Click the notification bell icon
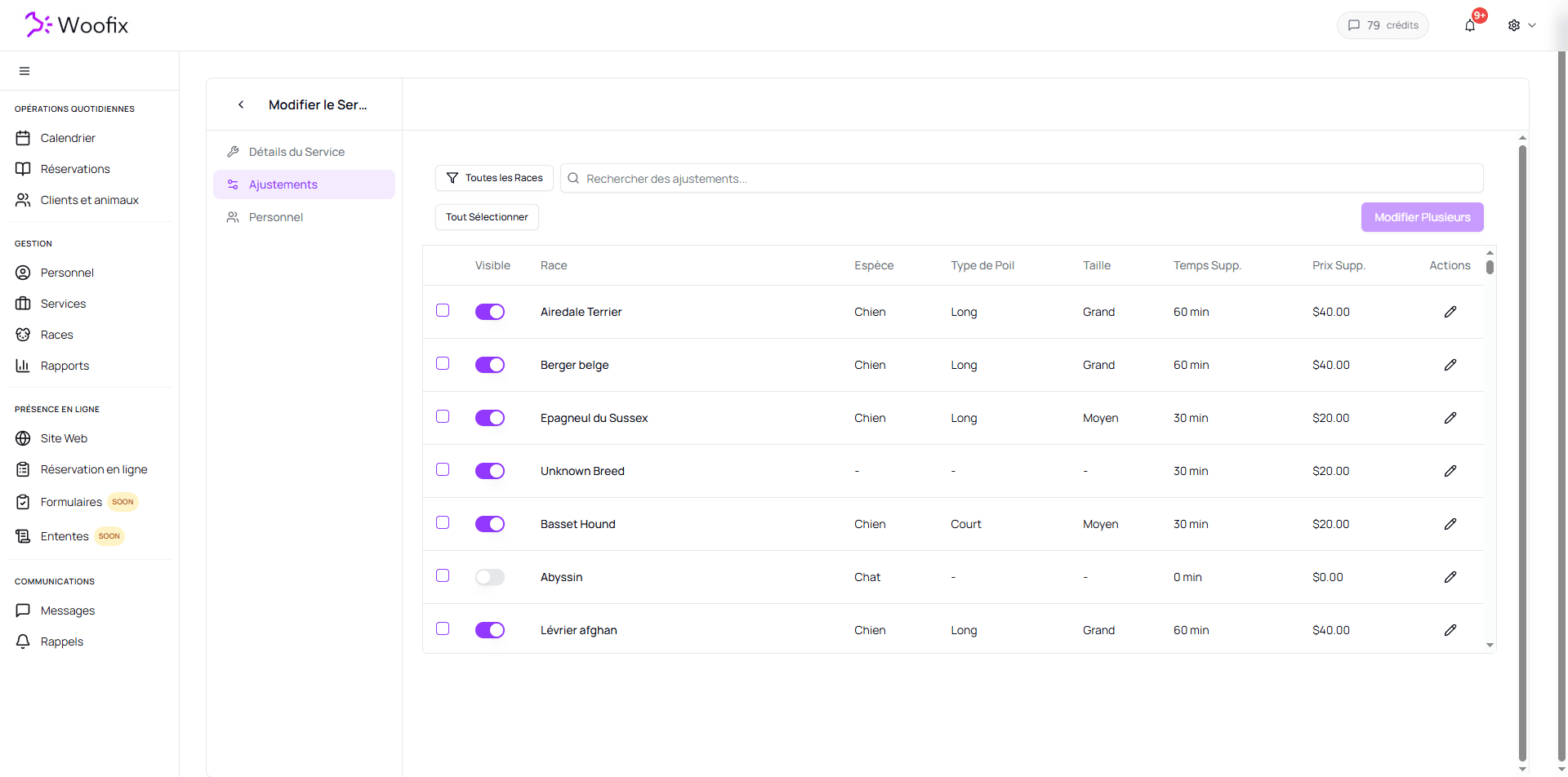 1470,25
